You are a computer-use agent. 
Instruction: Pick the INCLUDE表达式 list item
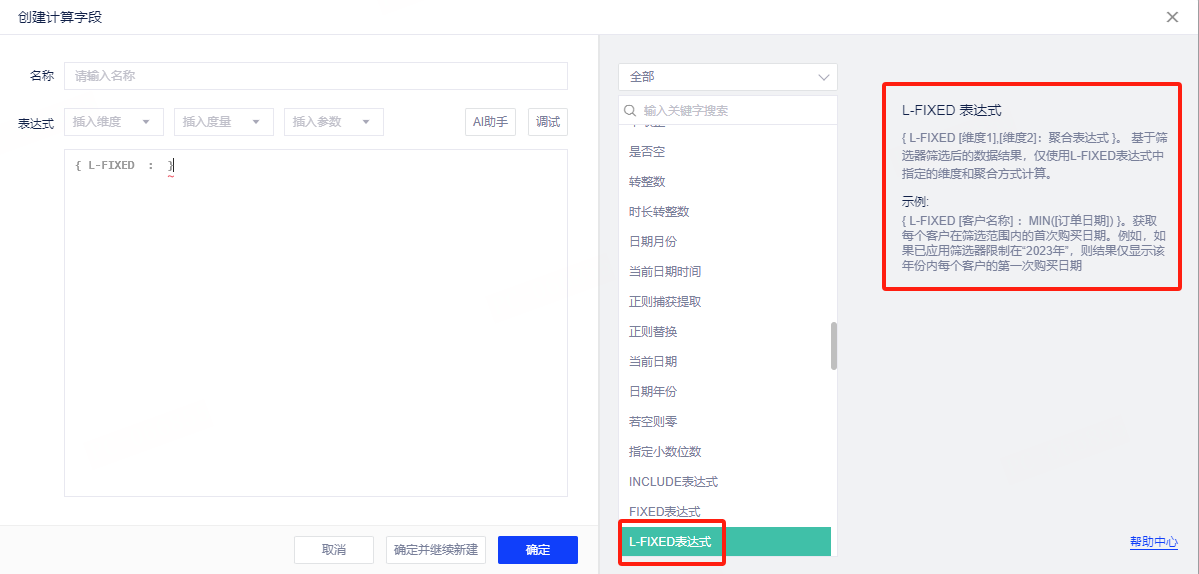click(x=673, y=482)
